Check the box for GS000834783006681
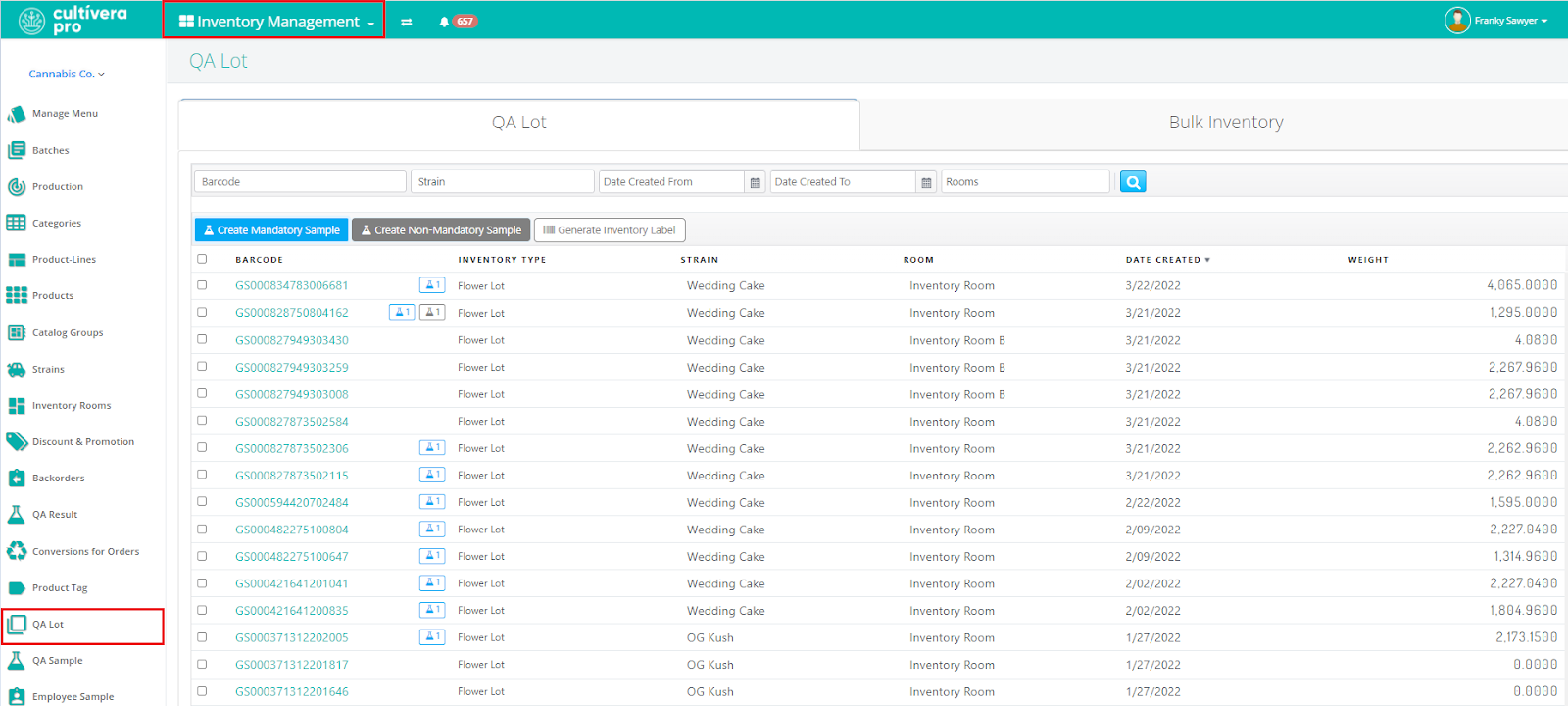Viewport: 1568px width, 706px height. (x=202, y=285)
